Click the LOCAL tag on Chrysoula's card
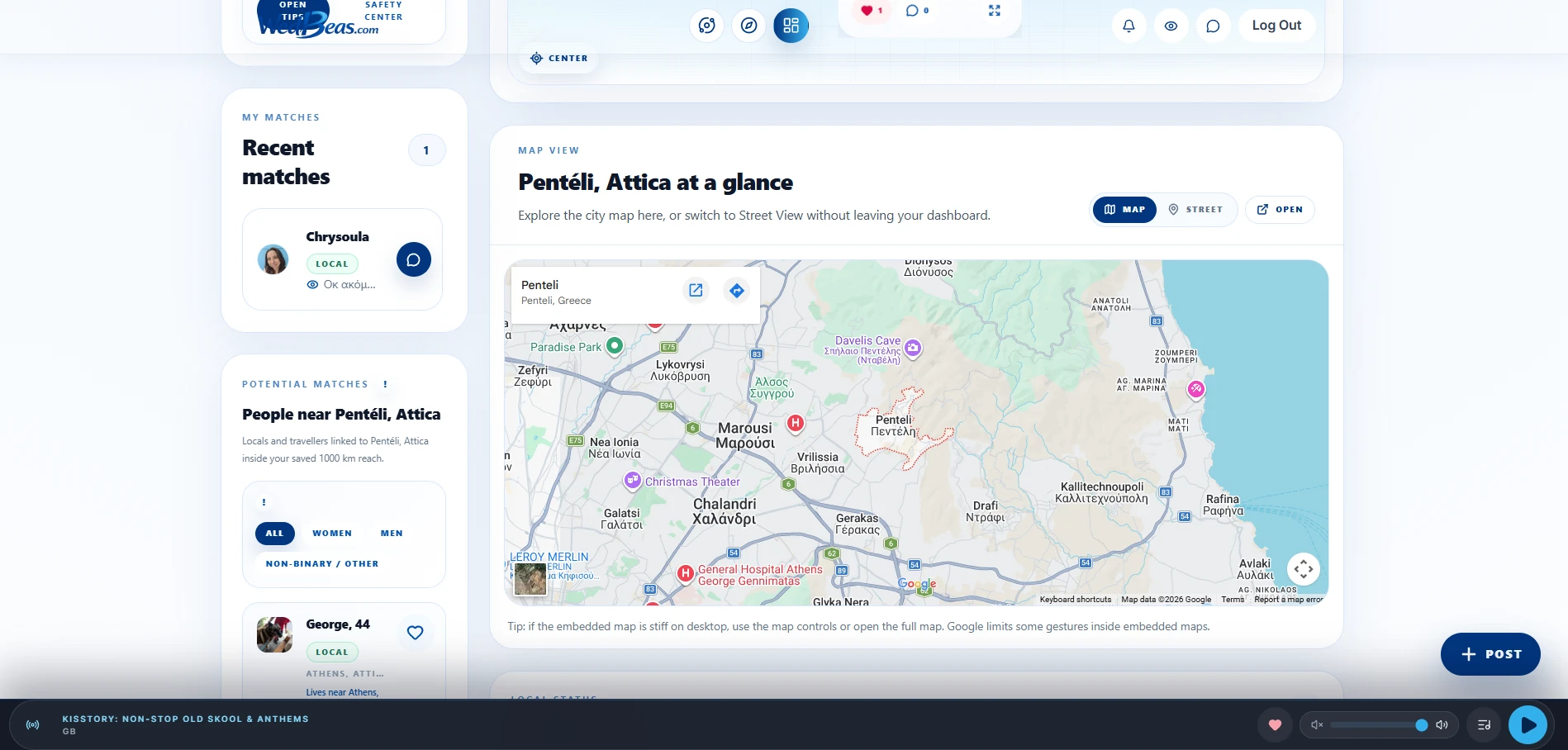 (x=332, y=263)
